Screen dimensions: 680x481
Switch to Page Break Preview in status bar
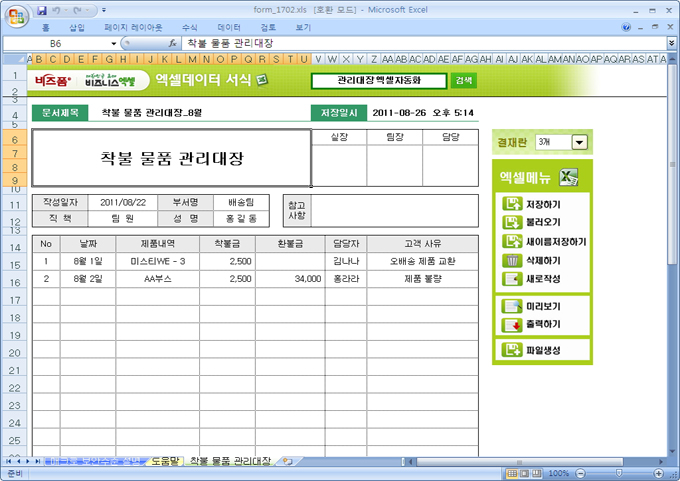pyautogui.click(x=537, y=473)
